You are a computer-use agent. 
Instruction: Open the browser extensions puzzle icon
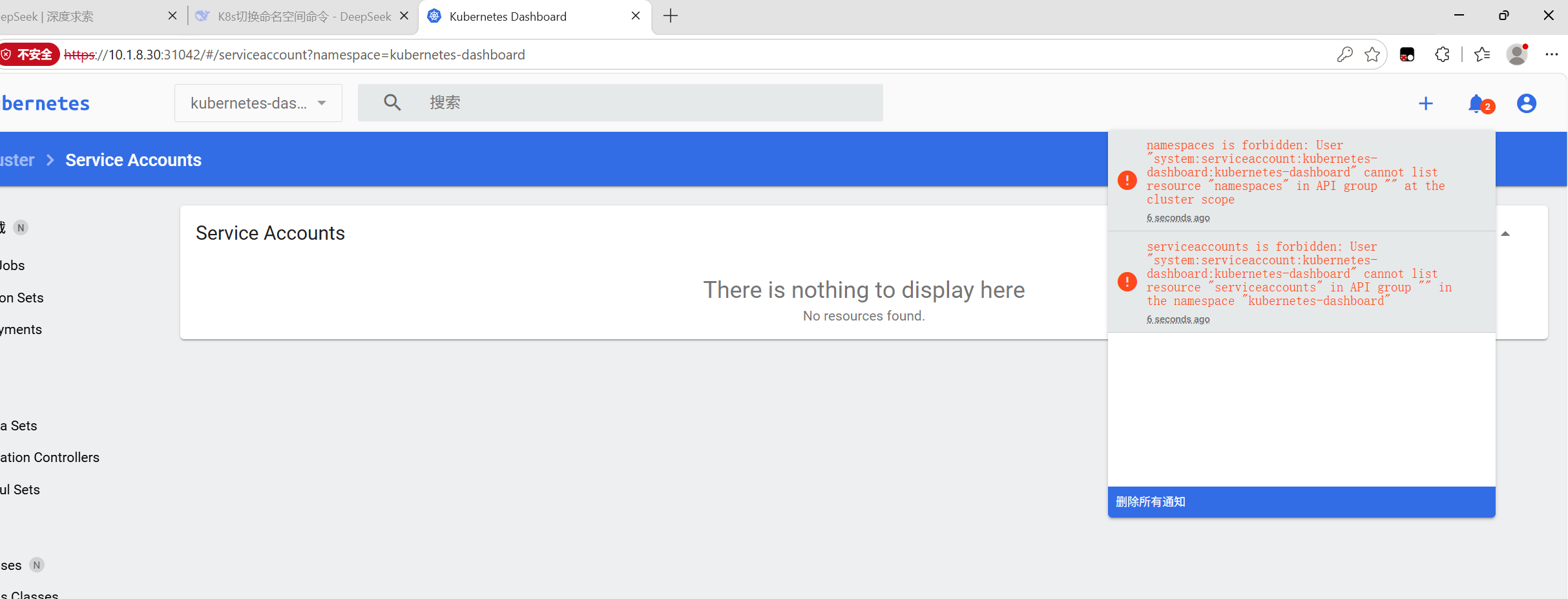click(1443, 55)
